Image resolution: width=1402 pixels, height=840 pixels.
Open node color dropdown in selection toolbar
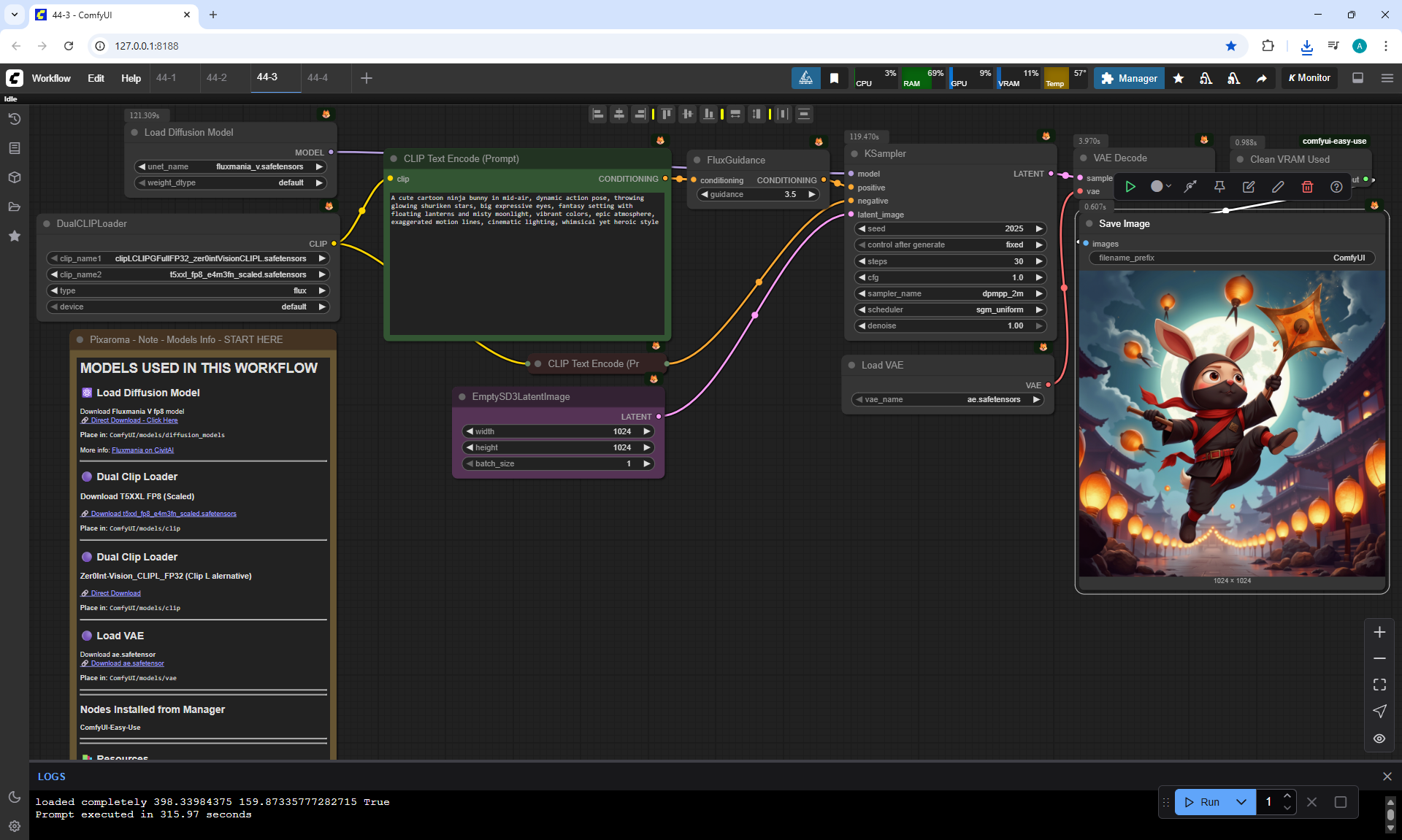click(x=1161, y=187)
